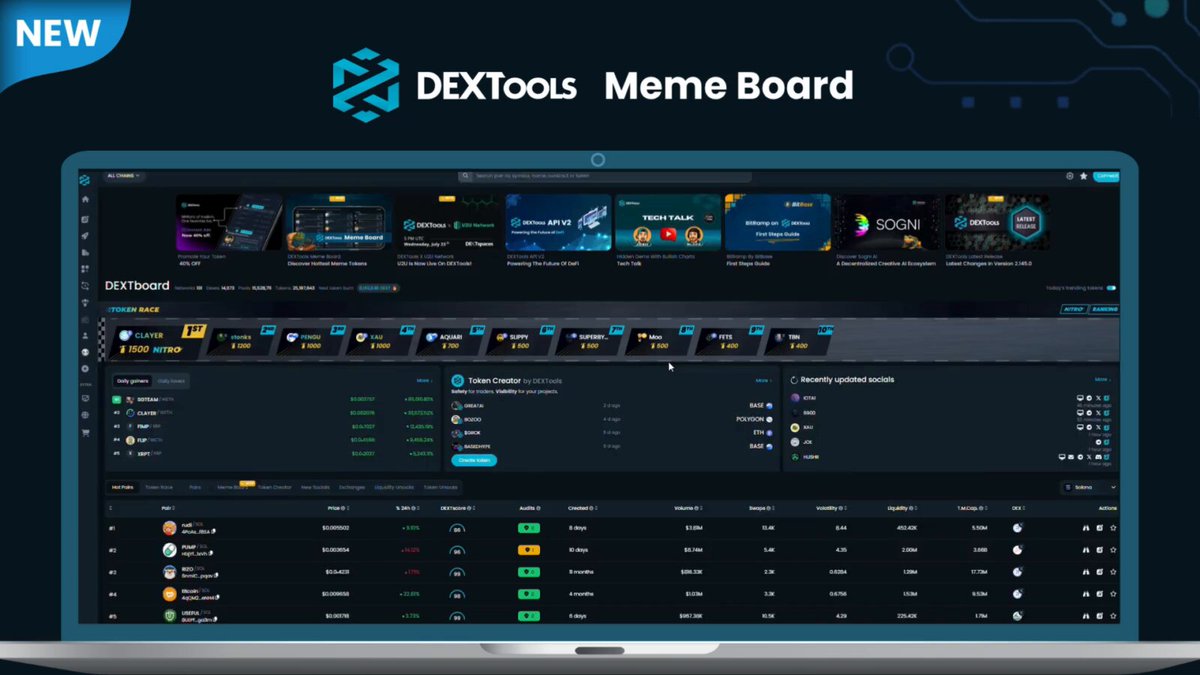Click the binoculars icon for the Bitcoin row
Screen dimensions: 1200x675
(x=1086, y=594)
